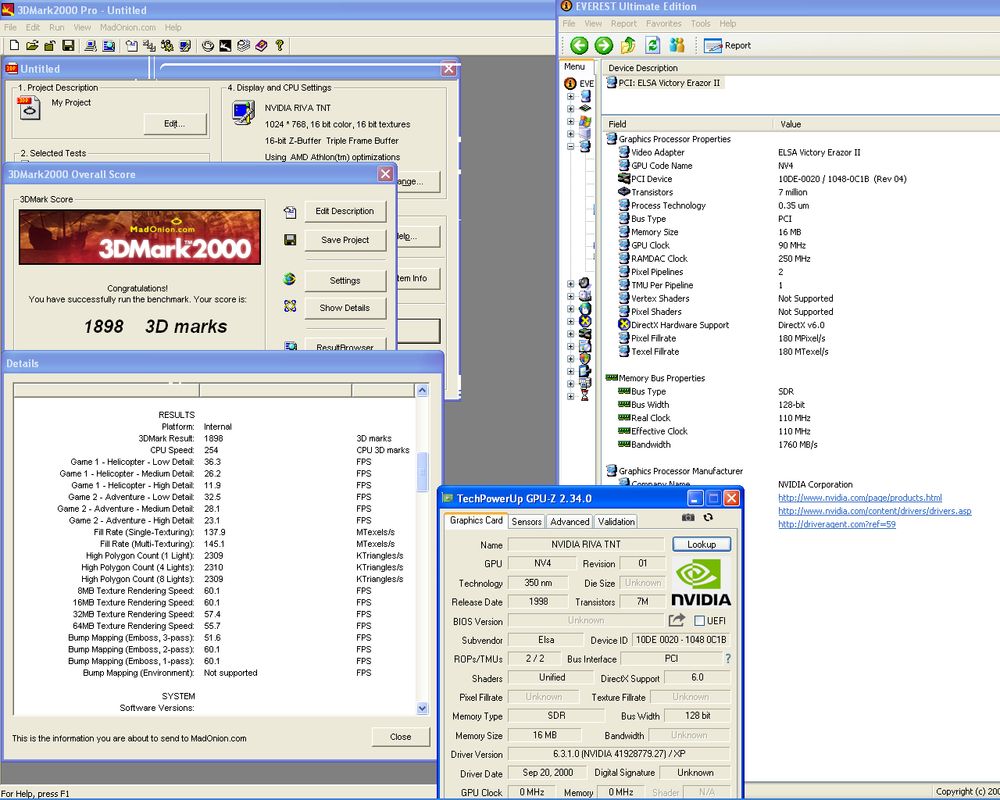Select the EVE root node in EVEREST menu tree
Image resolution: width=1000 pixels, height=800 pixels.
pos(579,83)
